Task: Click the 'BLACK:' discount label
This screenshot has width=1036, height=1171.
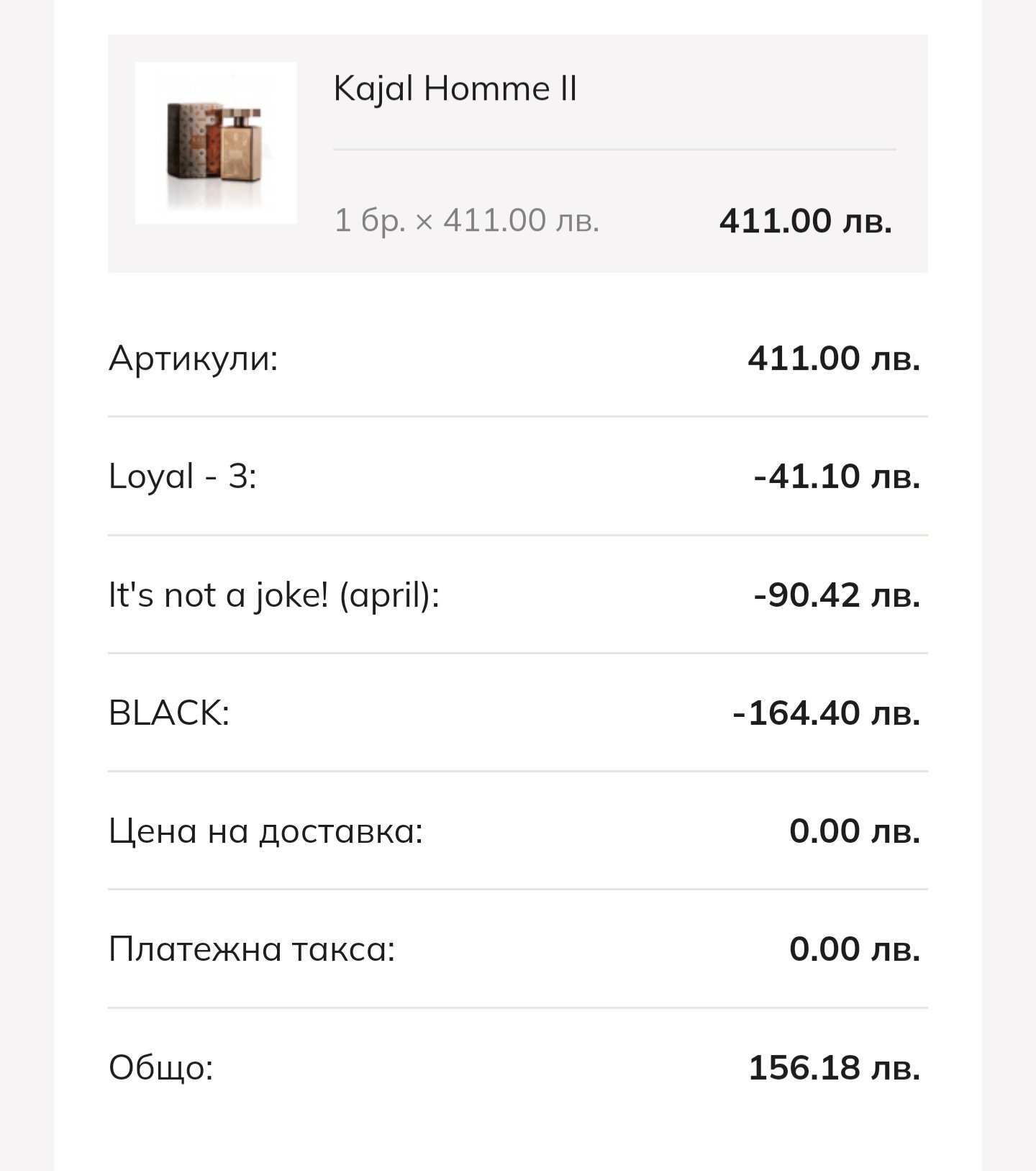Action: [x=169, y=713]
